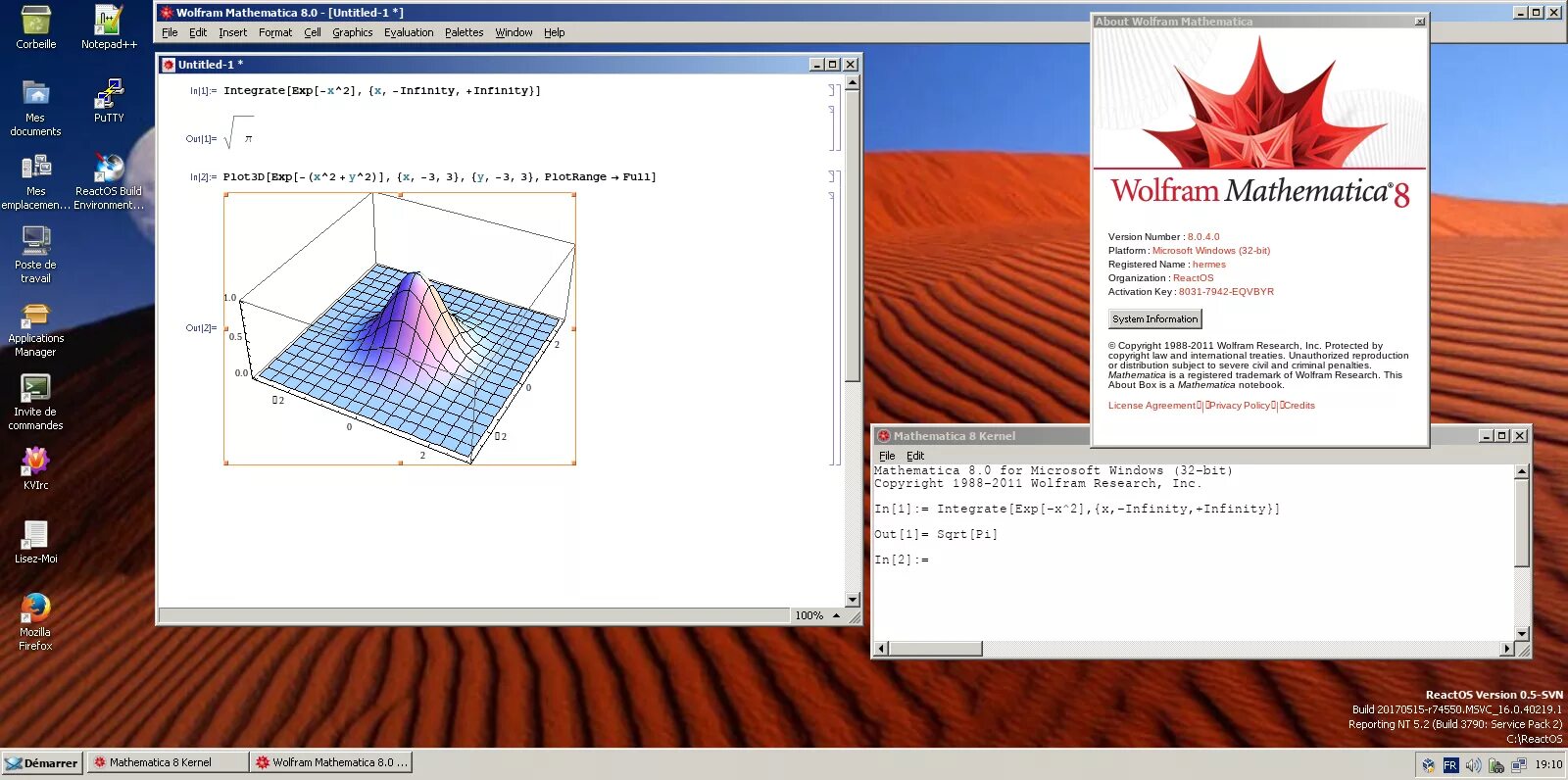Click the Integrate input expression

382,91
